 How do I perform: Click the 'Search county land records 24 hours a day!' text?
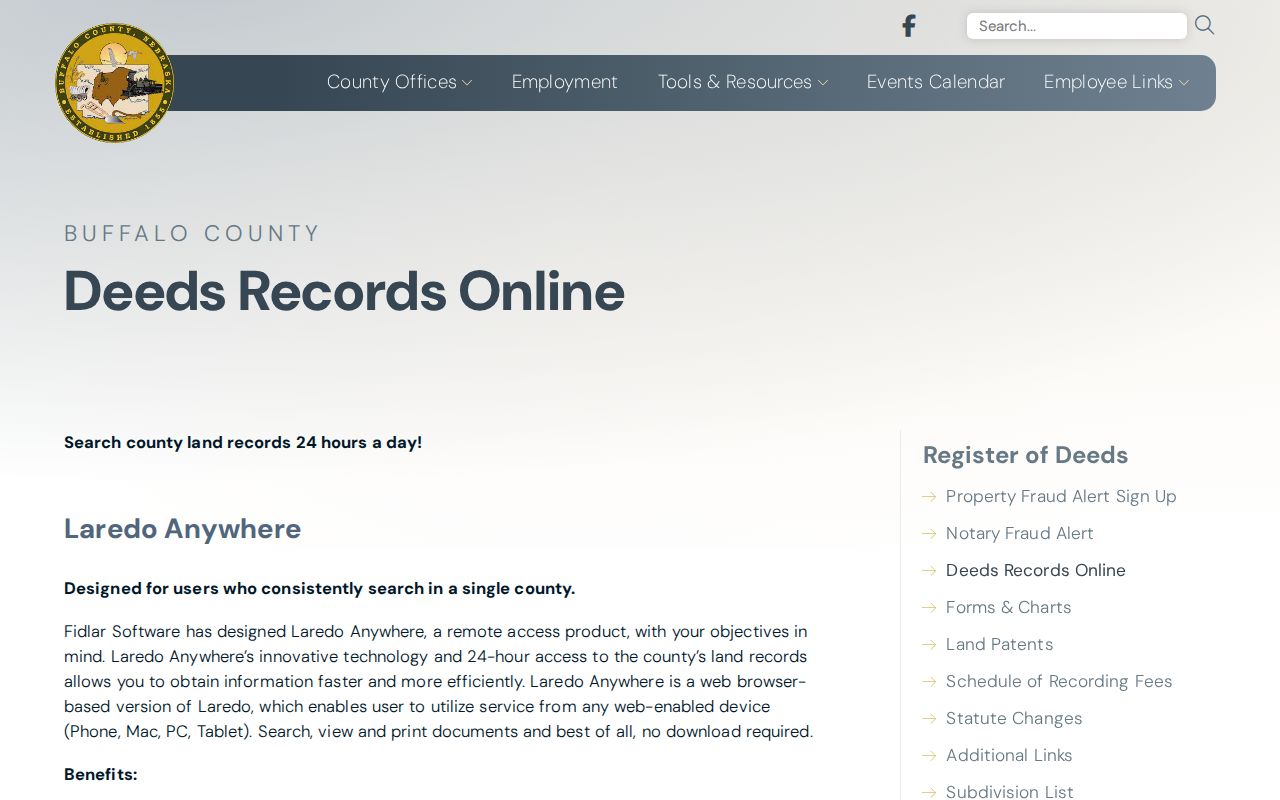click(243, 442)
